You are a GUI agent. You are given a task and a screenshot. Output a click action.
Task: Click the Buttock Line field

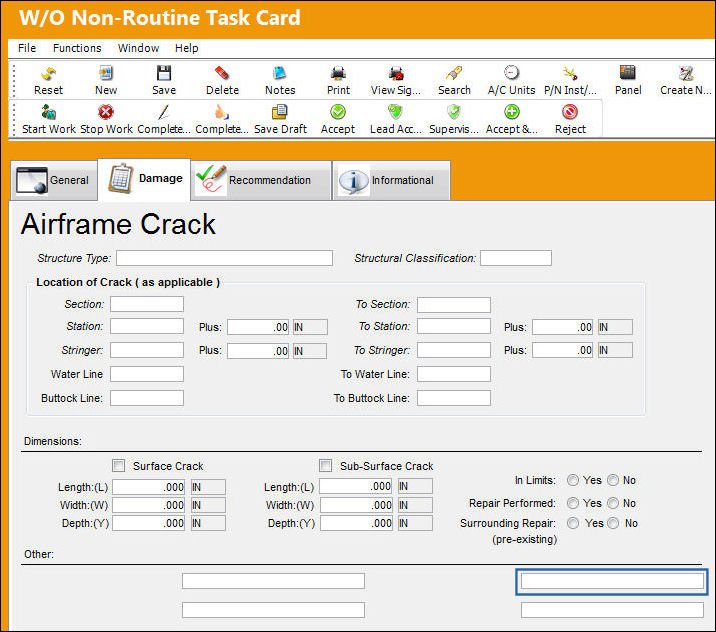[x=147, y=398]
